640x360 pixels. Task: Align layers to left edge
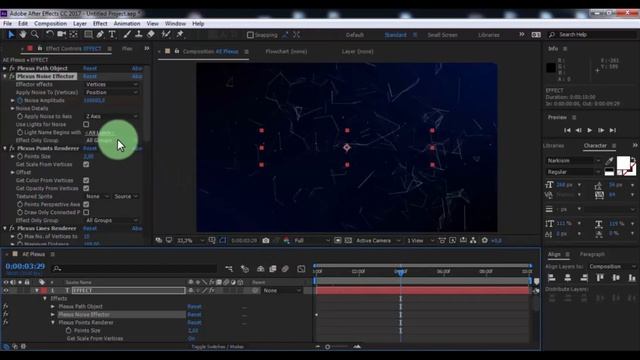click(x=552, y=278)
